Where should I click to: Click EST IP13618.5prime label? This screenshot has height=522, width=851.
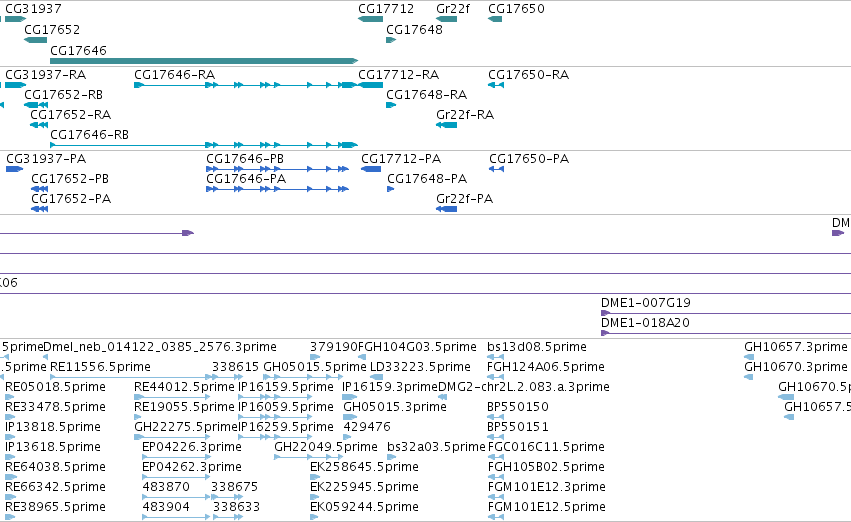point(53,447)
